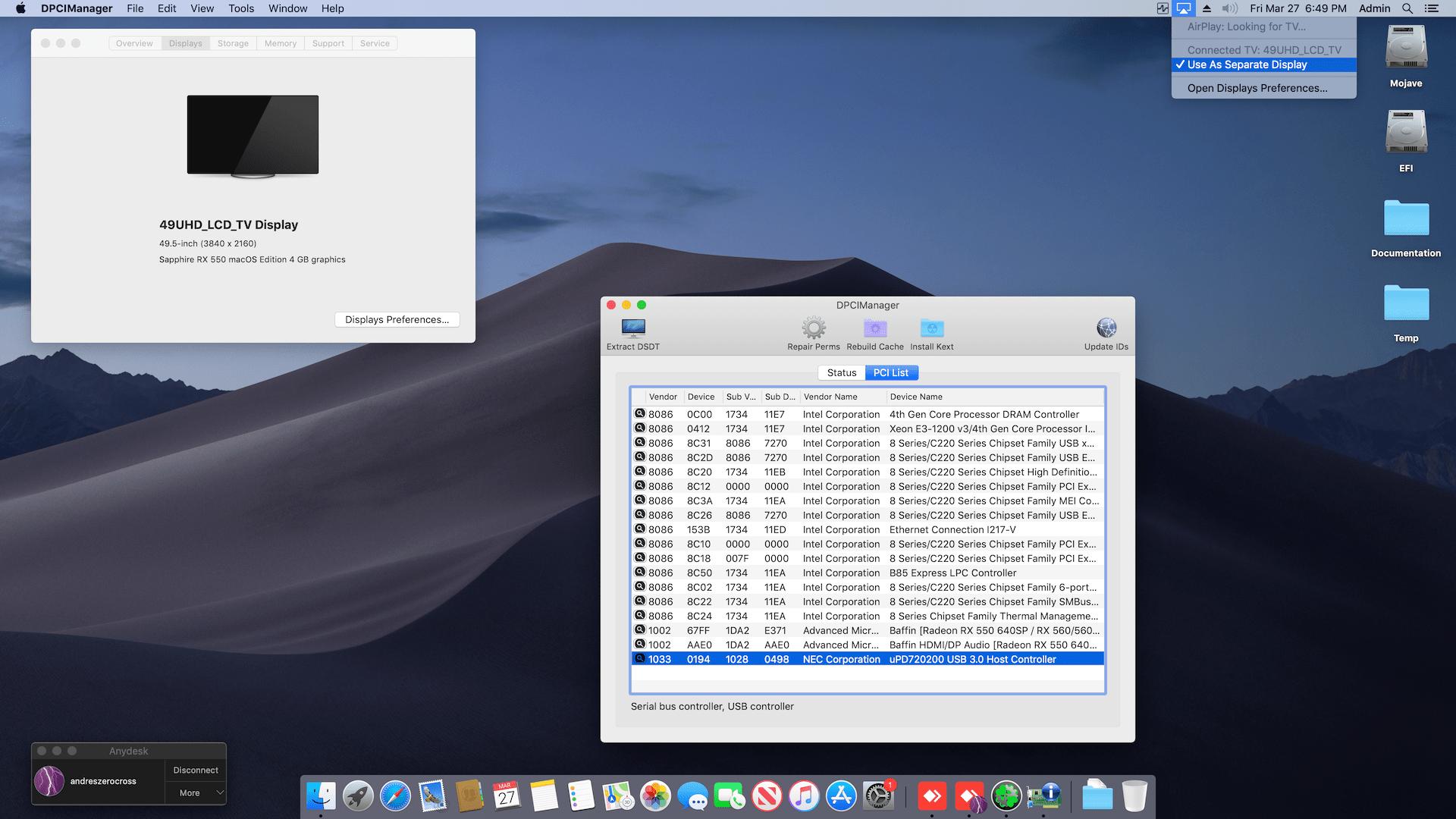The height and width of the screenshot is (819, 1456).
Task: Switch to Status segment
Action: [841, 372]
